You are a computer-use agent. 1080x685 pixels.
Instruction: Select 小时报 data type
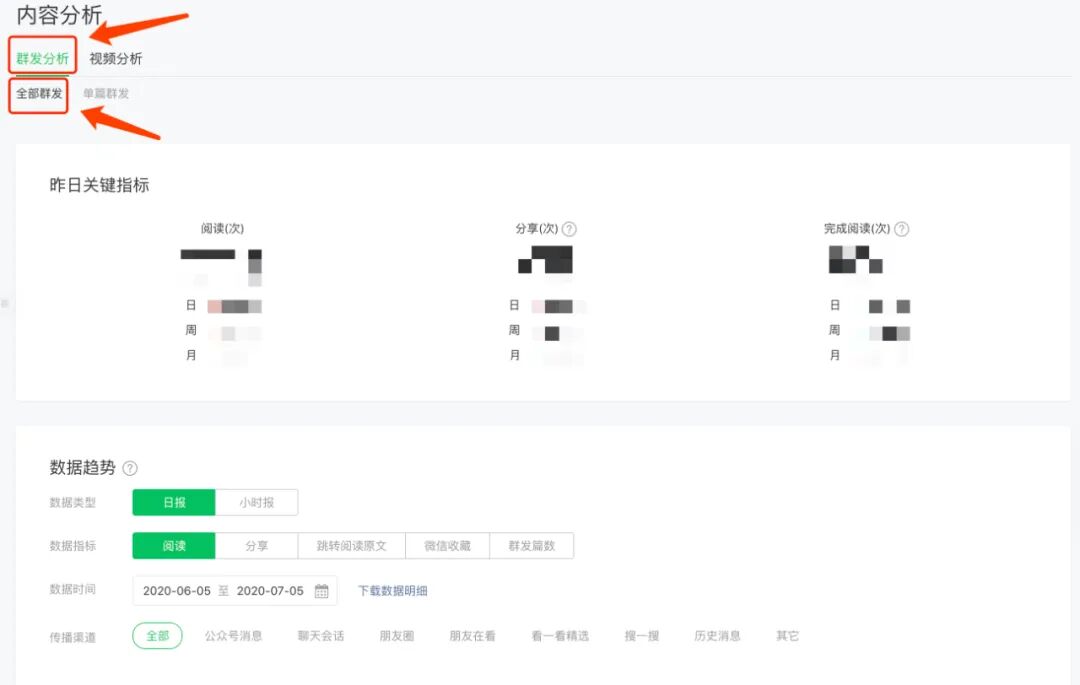257,503
